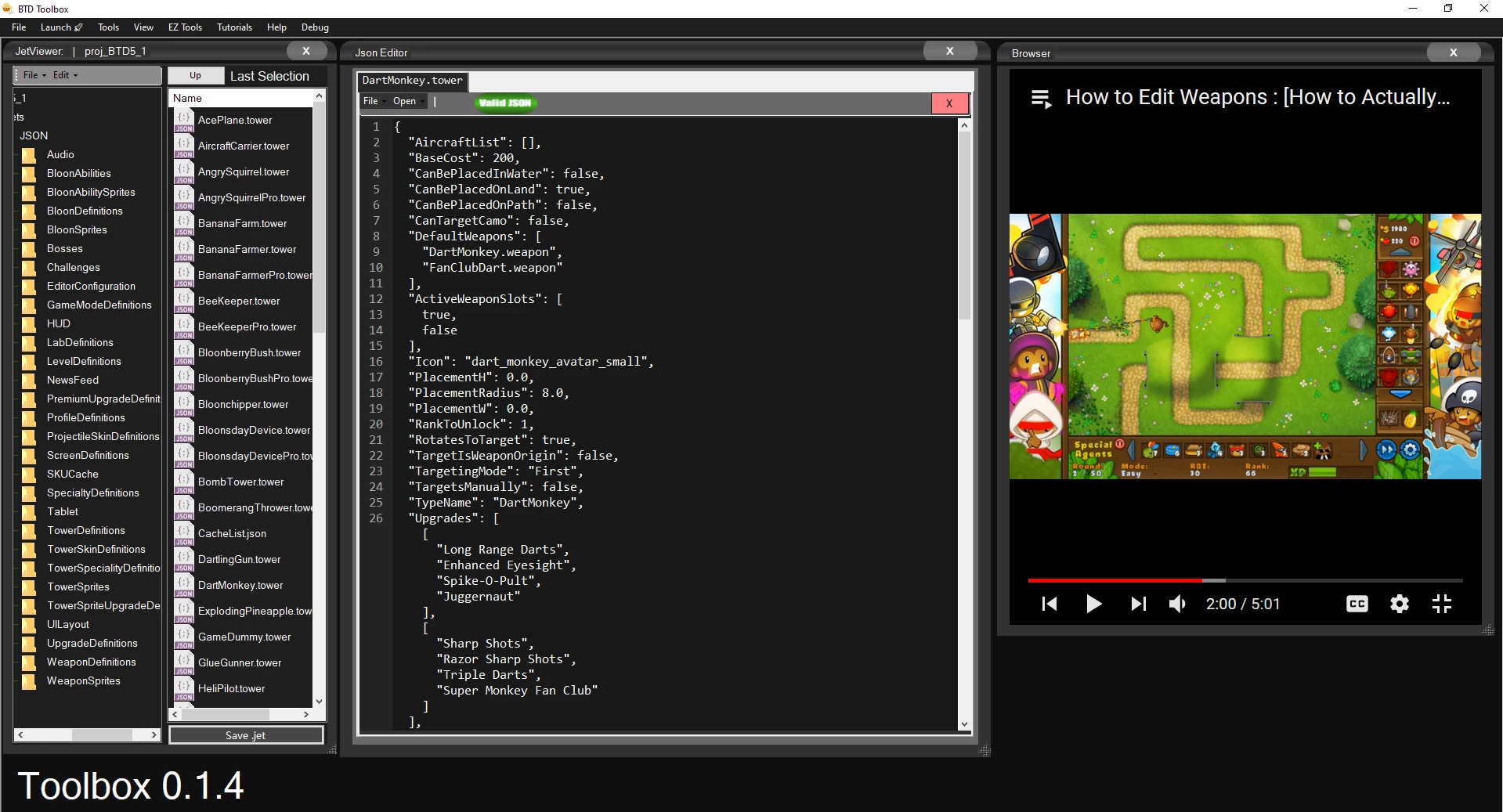Viewport: 1503px width, 812px height.
Task: Open JetViewer File dropdown
Action: click(x=34, y=75)
